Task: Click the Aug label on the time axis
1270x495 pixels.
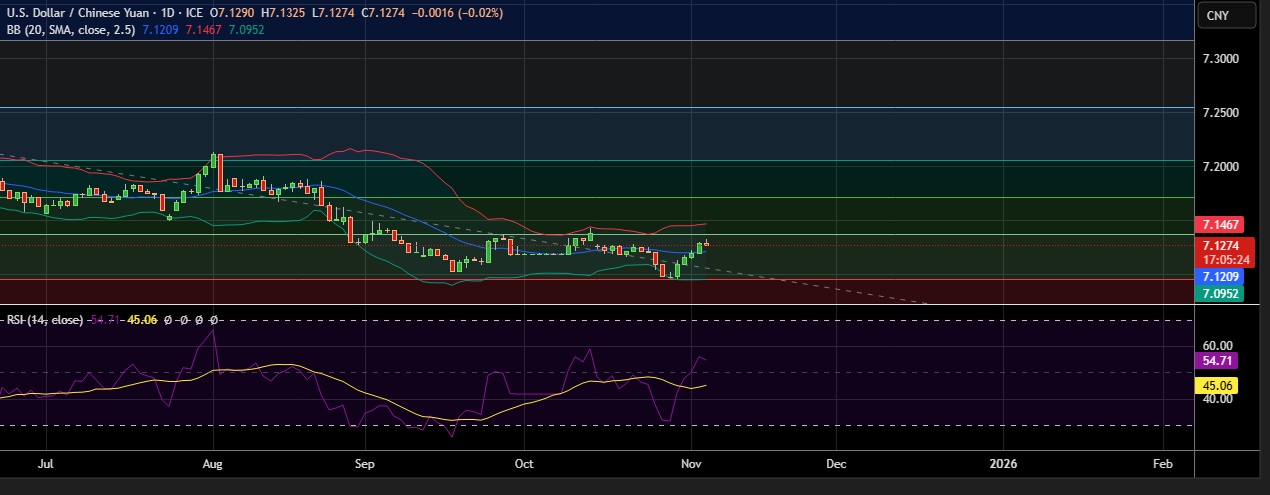Action: coord(211,465)
